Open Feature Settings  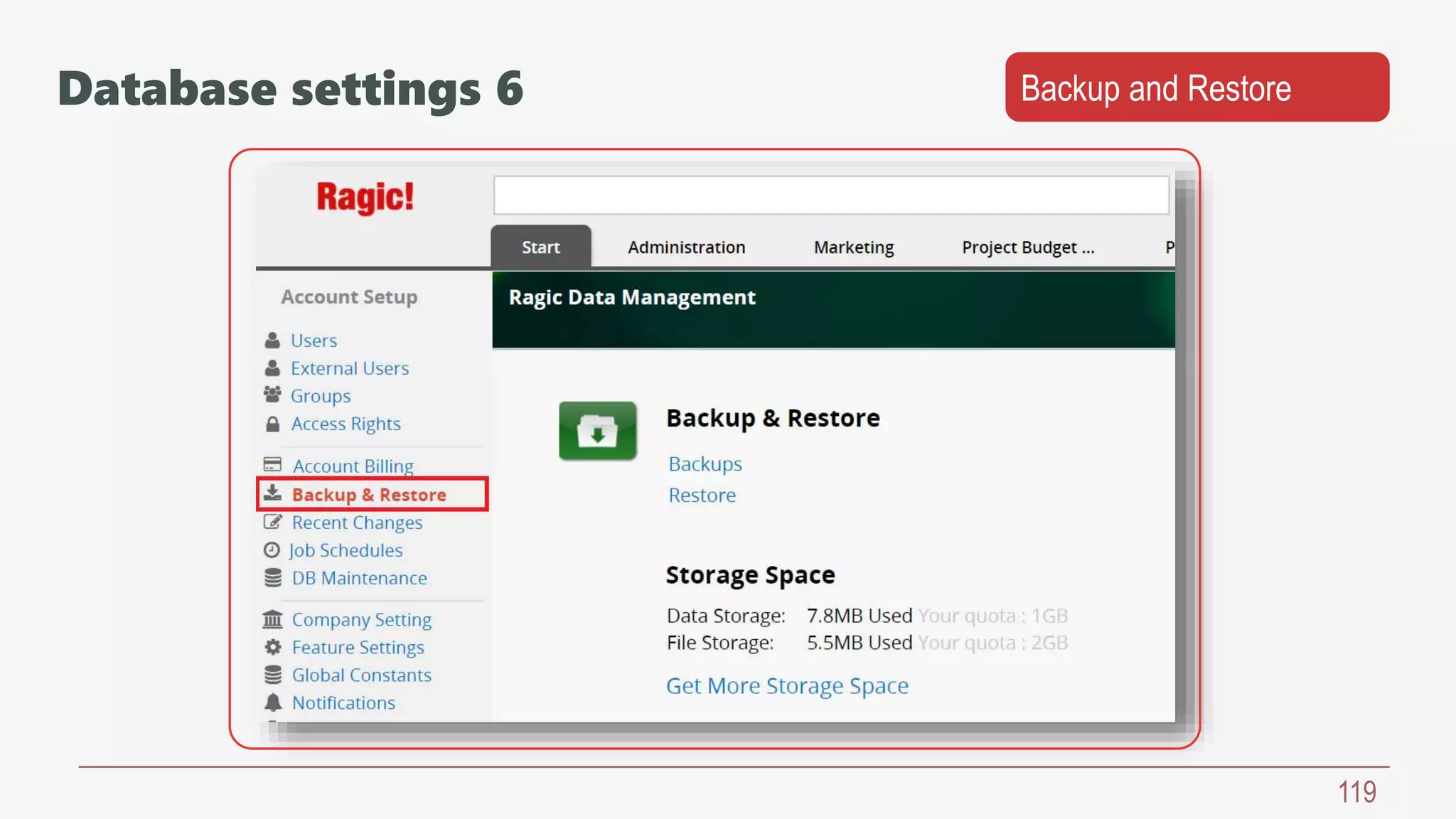click(x=358, y=648)
